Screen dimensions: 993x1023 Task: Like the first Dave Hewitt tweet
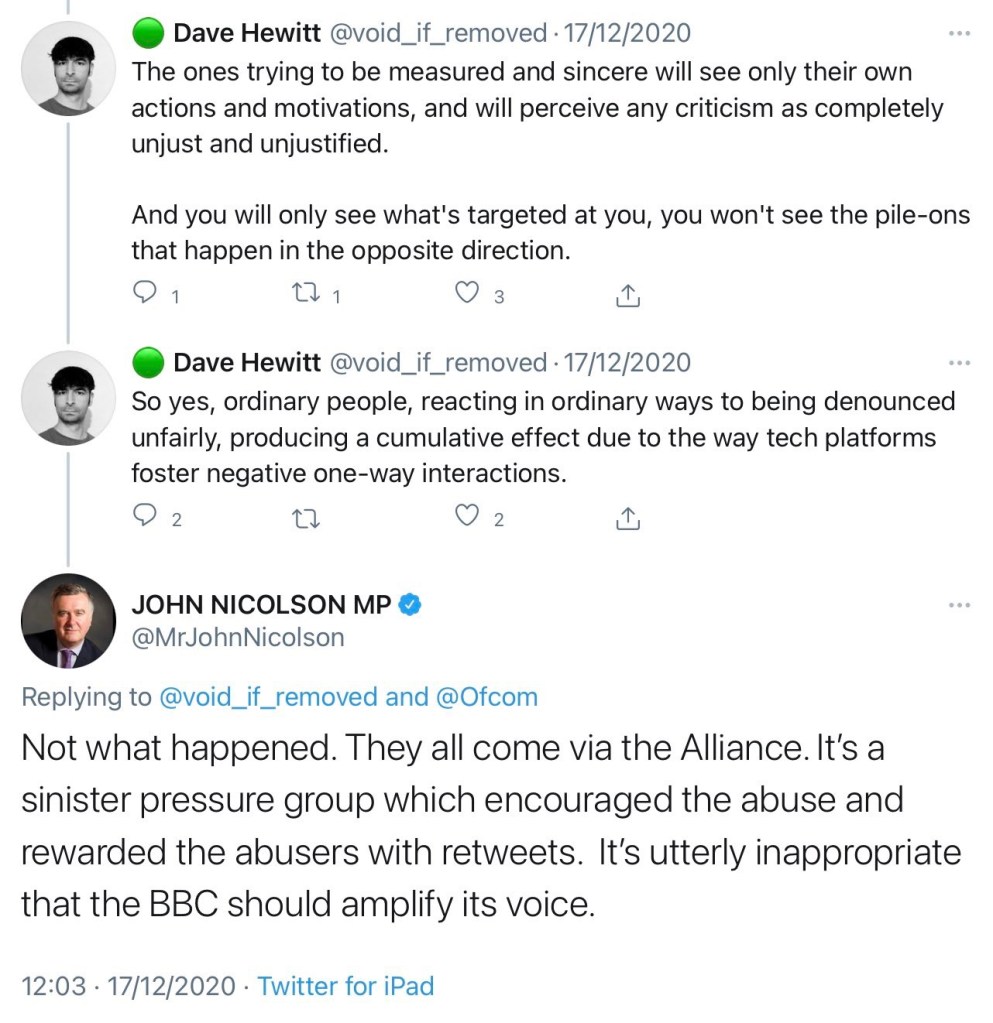coord(467,294)
